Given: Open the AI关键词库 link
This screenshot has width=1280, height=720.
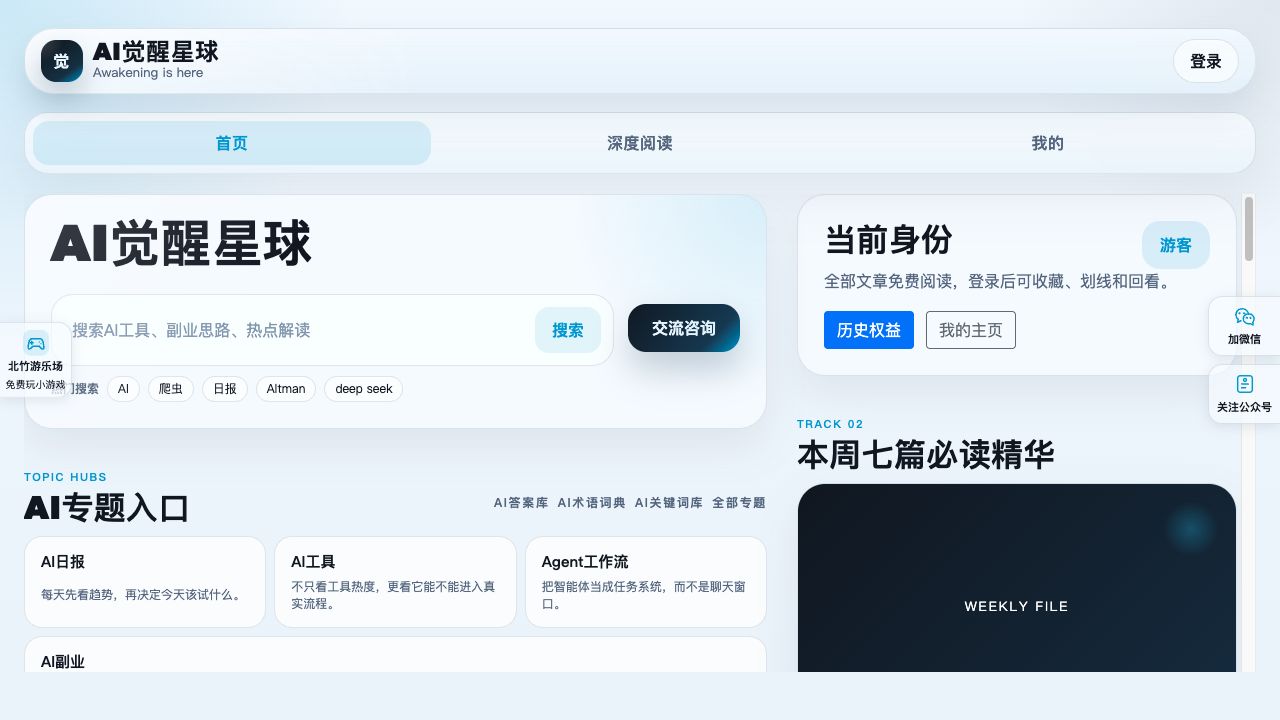Looking at the screenshot, I should coord(669,503).
